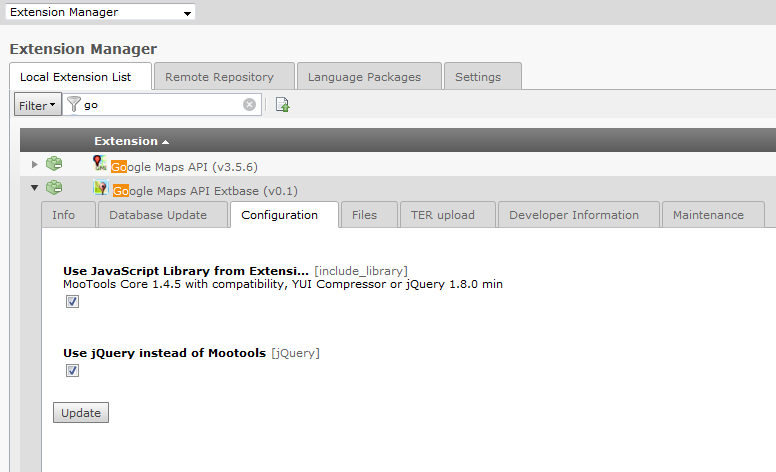Click the Extension column sort arrow
The image size is (776, 472).
[165, 142]
